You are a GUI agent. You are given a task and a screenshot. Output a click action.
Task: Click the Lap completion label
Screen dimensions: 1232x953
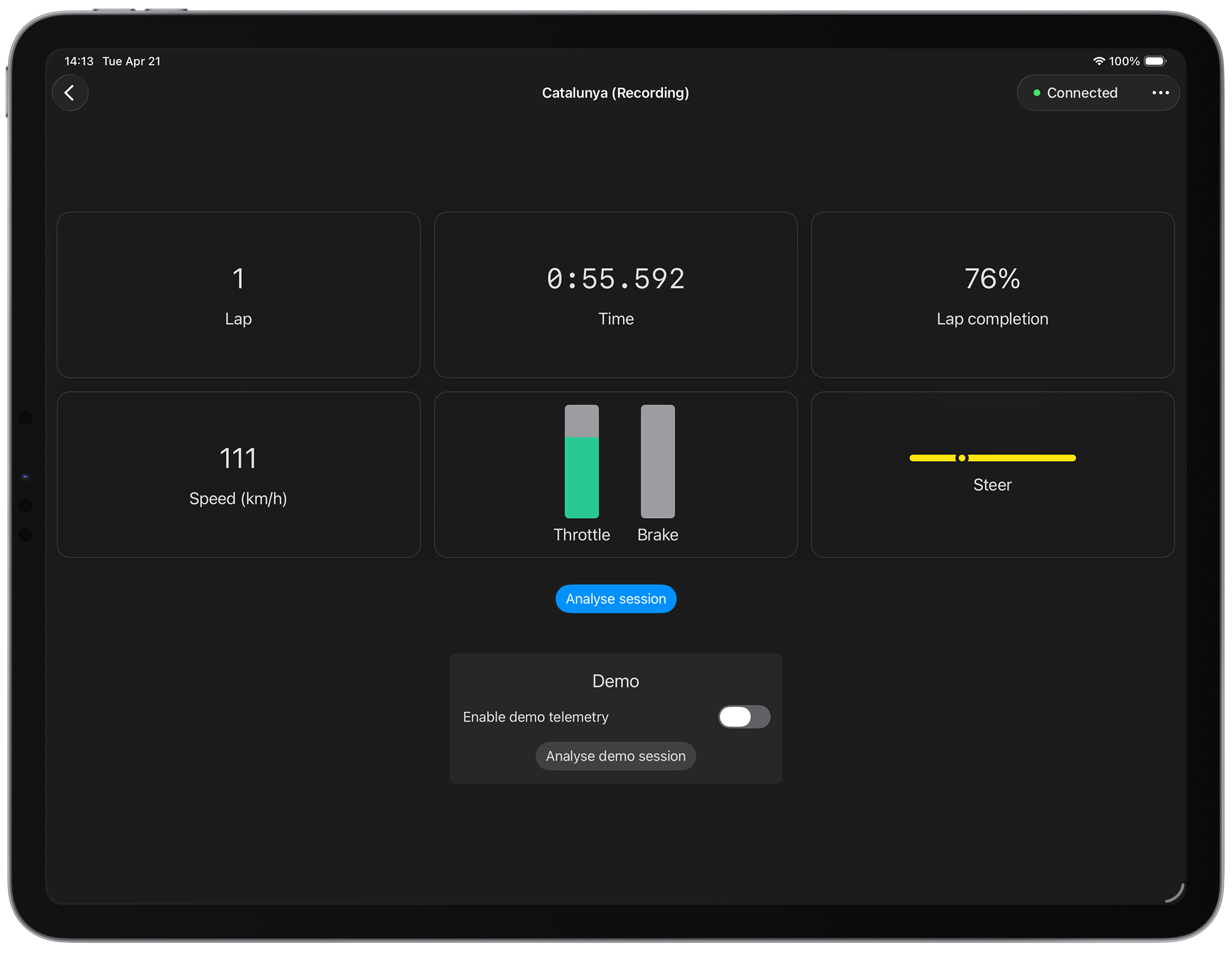(x=992, y=318)
